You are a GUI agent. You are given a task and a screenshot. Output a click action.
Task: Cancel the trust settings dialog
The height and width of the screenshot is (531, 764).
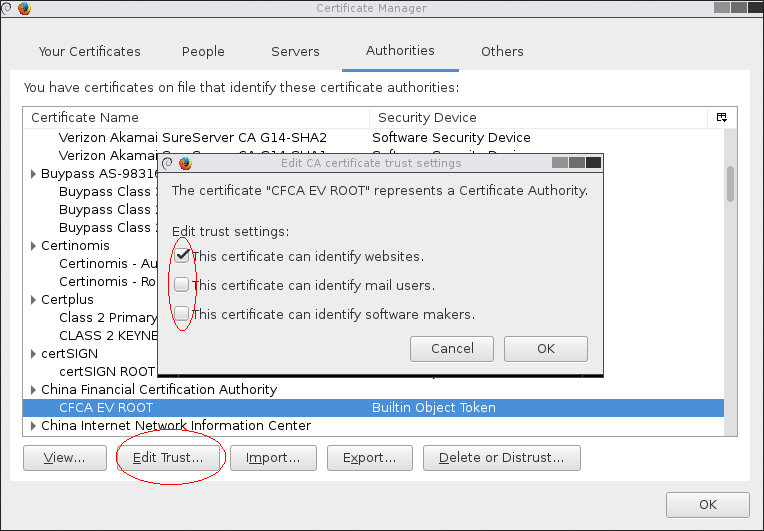[x=452, y=349]
